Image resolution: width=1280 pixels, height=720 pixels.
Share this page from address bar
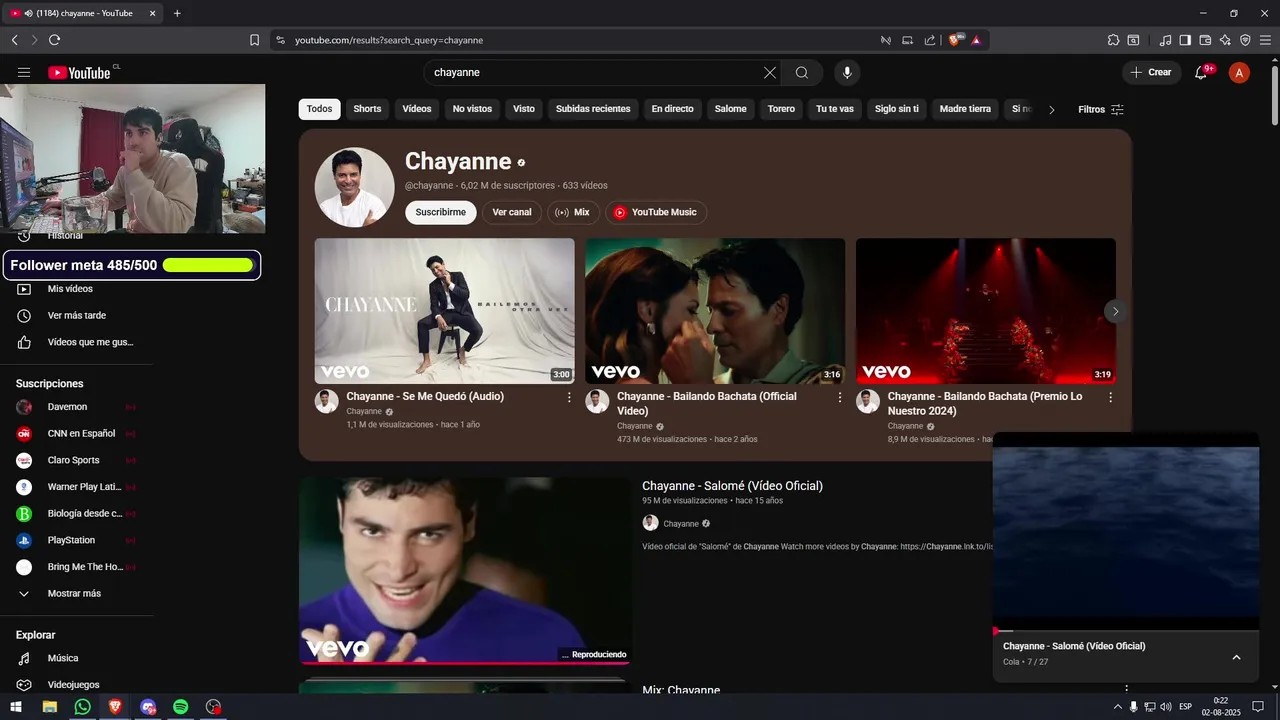930,40
